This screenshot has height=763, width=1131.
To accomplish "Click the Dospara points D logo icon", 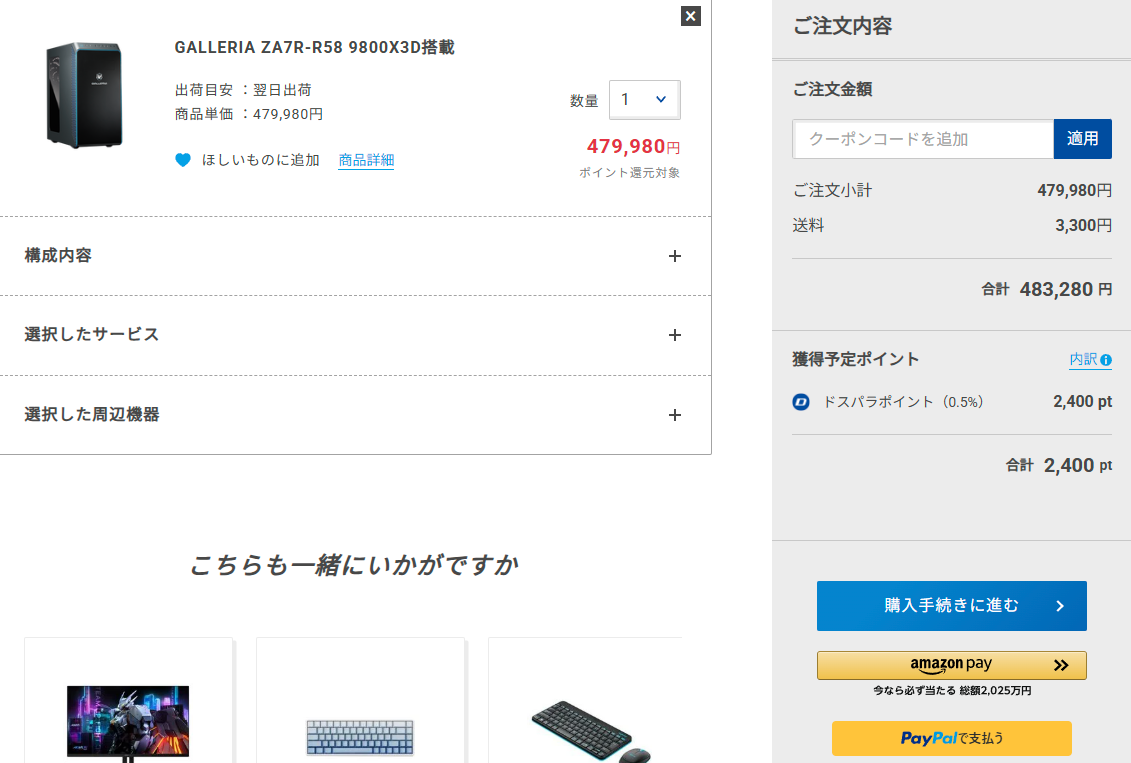I will coord(801,402).
